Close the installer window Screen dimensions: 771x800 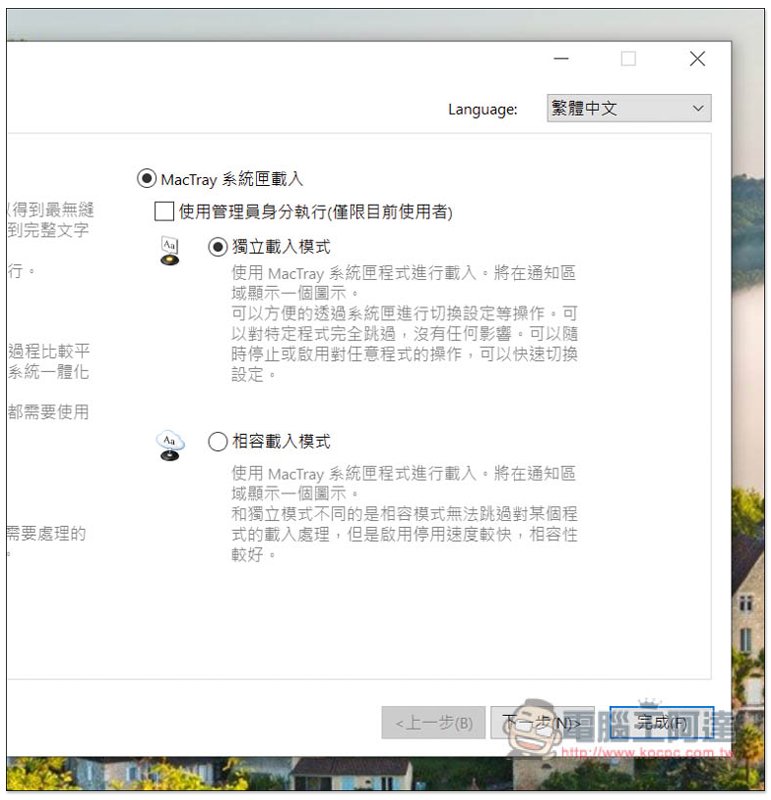pyautogui.click(x=697, y=59)
